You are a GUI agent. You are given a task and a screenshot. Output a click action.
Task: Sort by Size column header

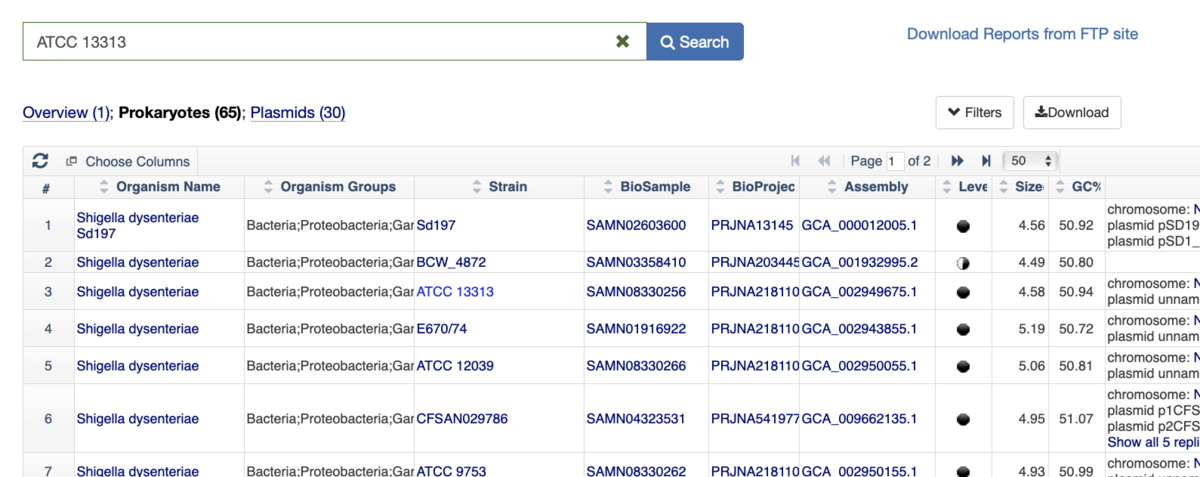[1020, 187]
